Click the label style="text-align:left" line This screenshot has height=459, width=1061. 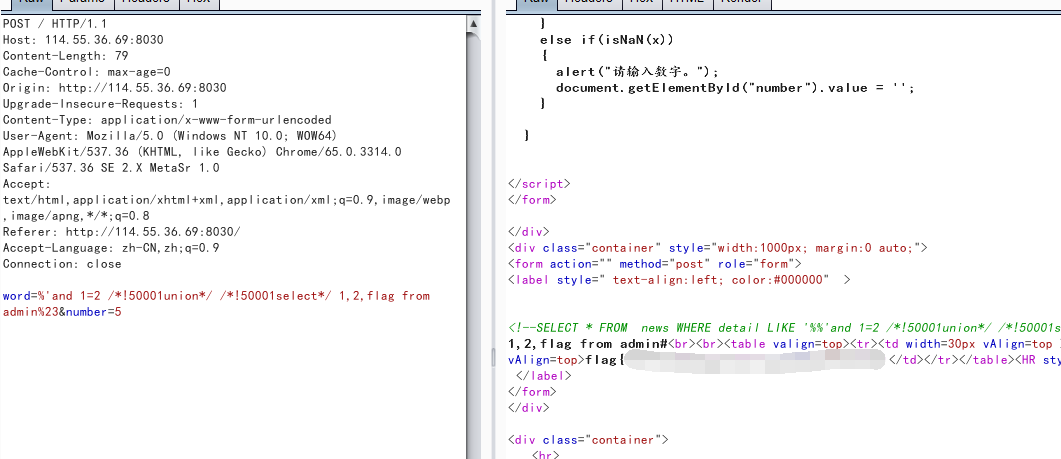[679, 280]
